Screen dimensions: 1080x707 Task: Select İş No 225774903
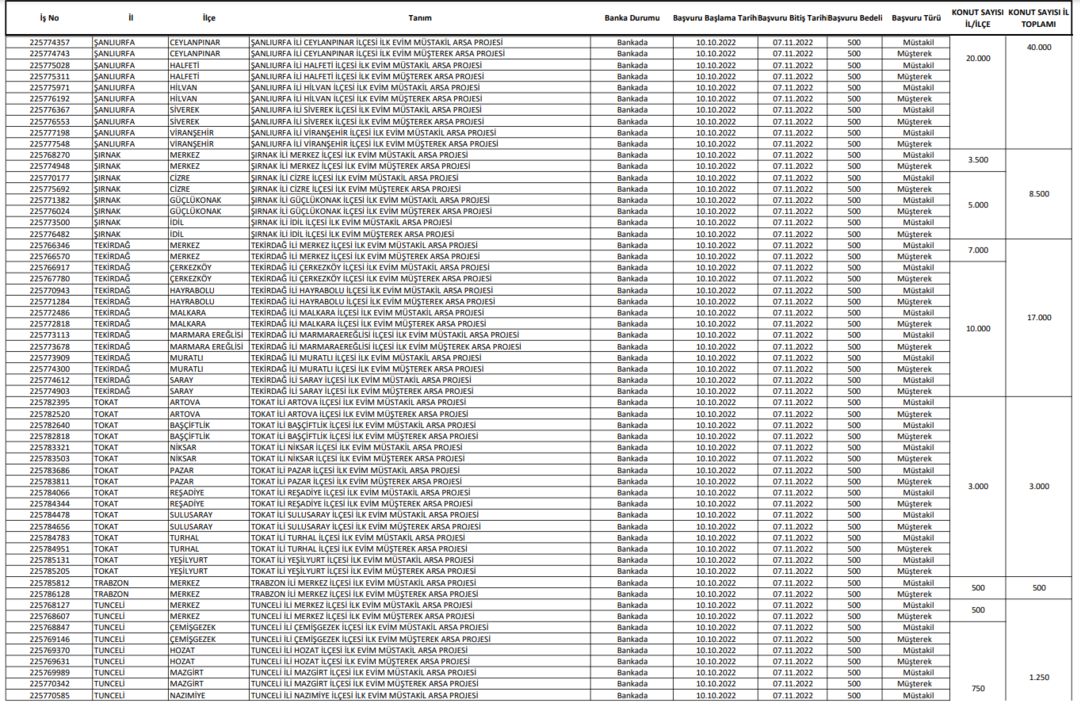click(x=50, y=391)
